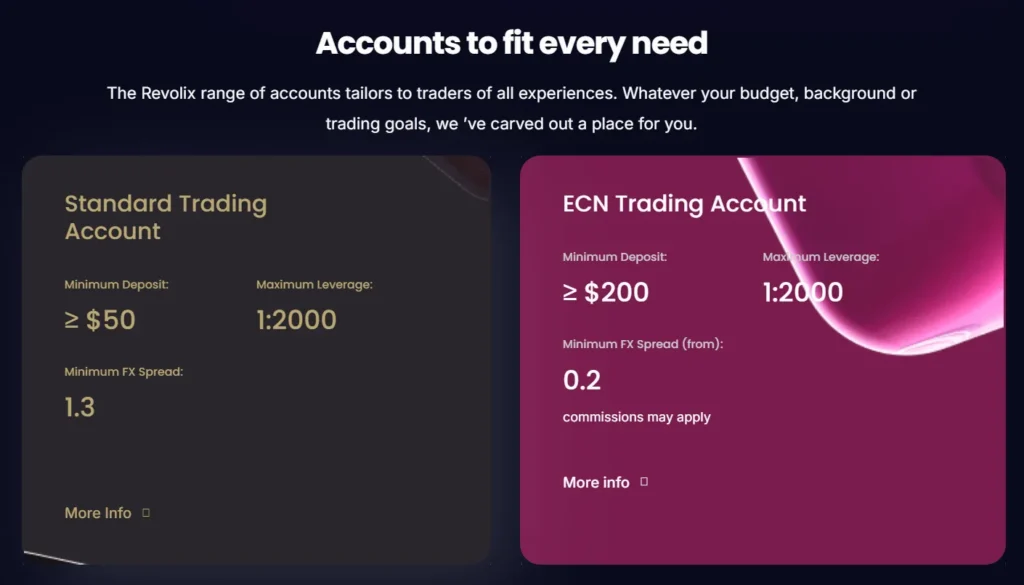
Task: Click the commissions may apply note
Action: click(x=636, y=417)
